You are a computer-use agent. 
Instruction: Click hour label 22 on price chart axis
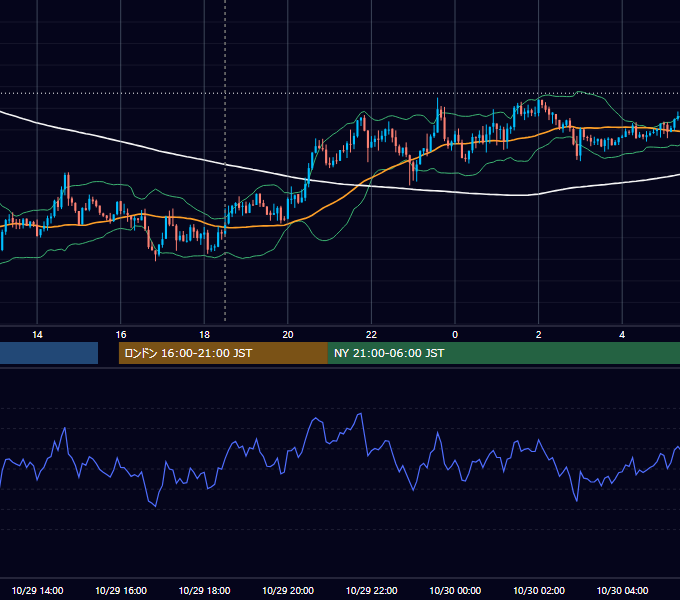pos(371,335)
